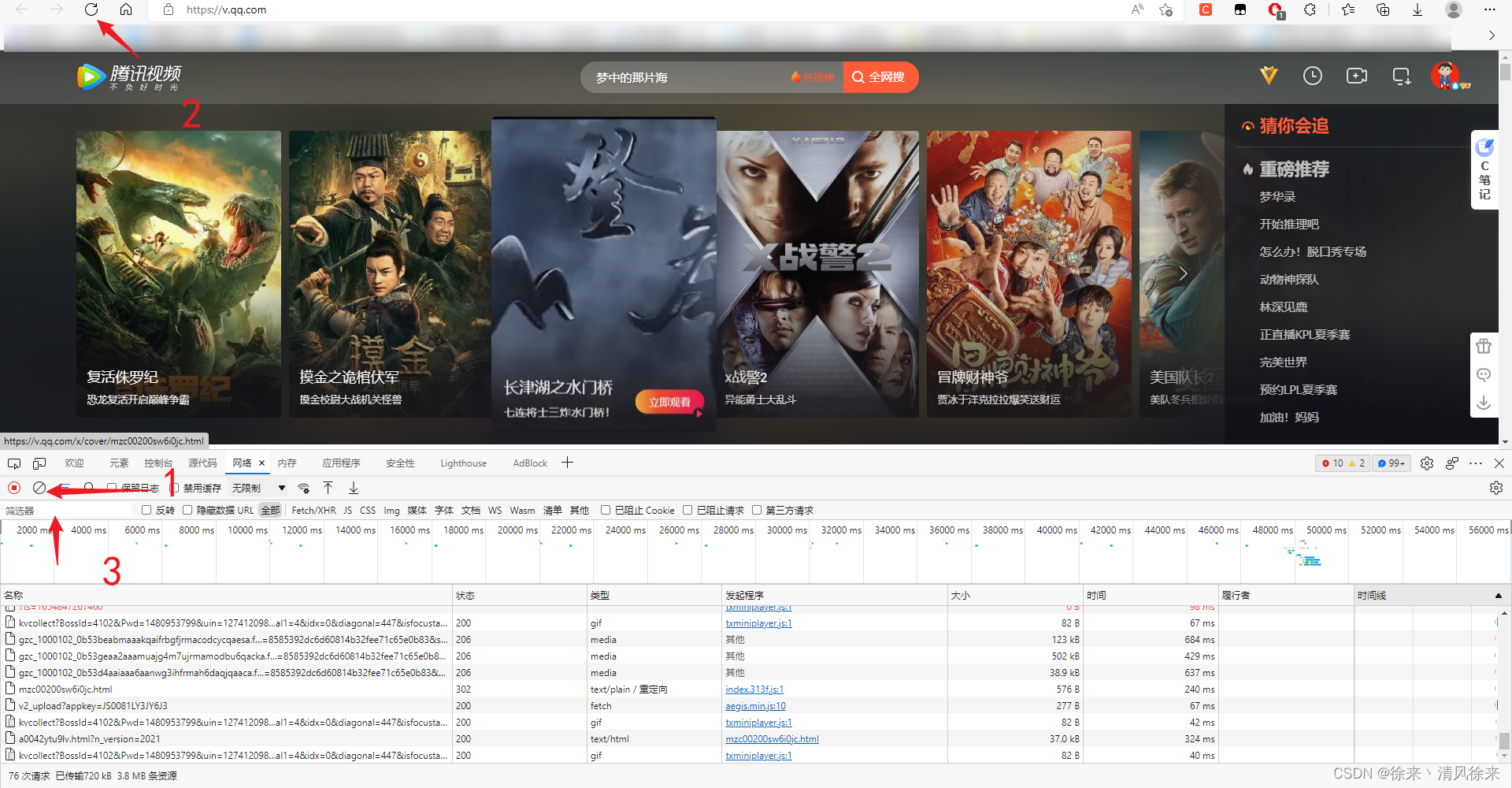
Task: Open the Tampermonkey extension icon
Action: [1240, 9]
